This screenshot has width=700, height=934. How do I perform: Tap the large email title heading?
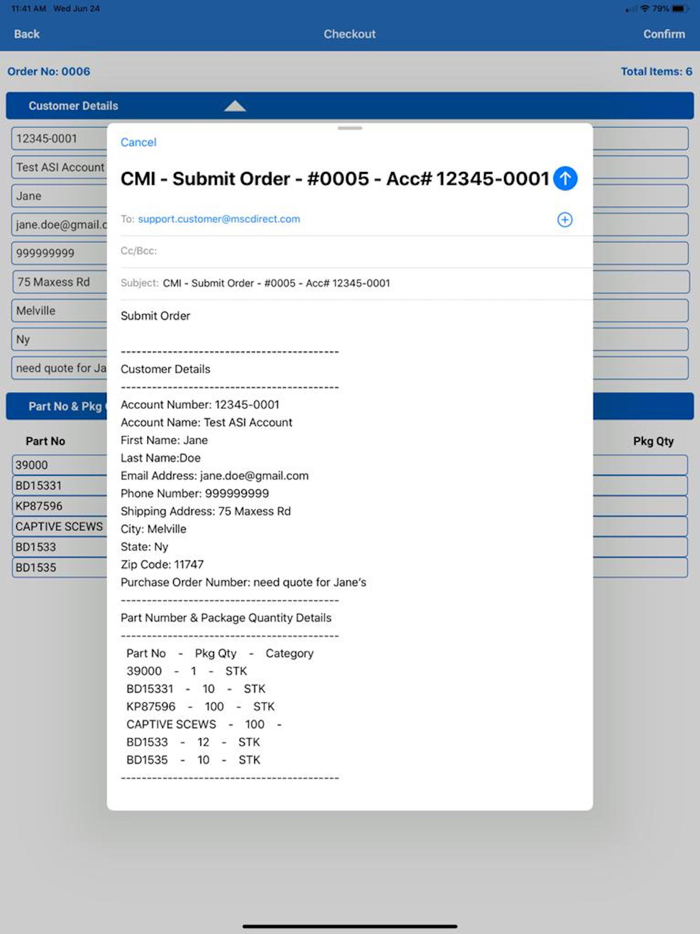335,179
